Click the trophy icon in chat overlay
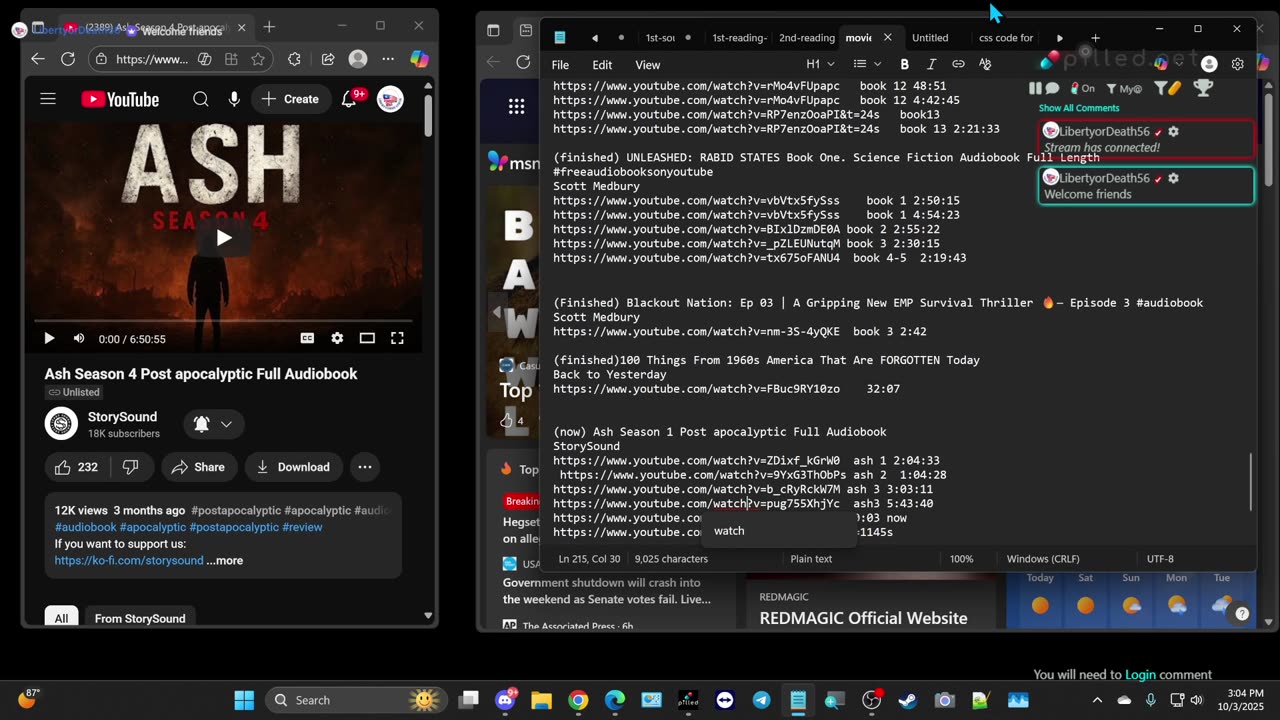The height and width of the screenshot is (720, 1280). (x=1204, y=88)
